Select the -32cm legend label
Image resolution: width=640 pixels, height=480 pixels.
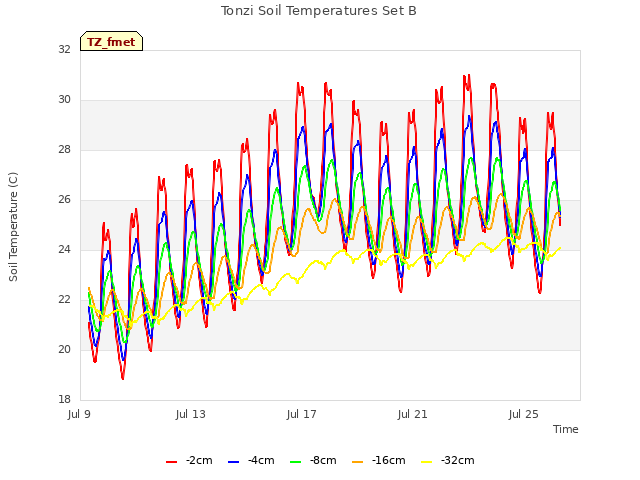coord(458,460)
